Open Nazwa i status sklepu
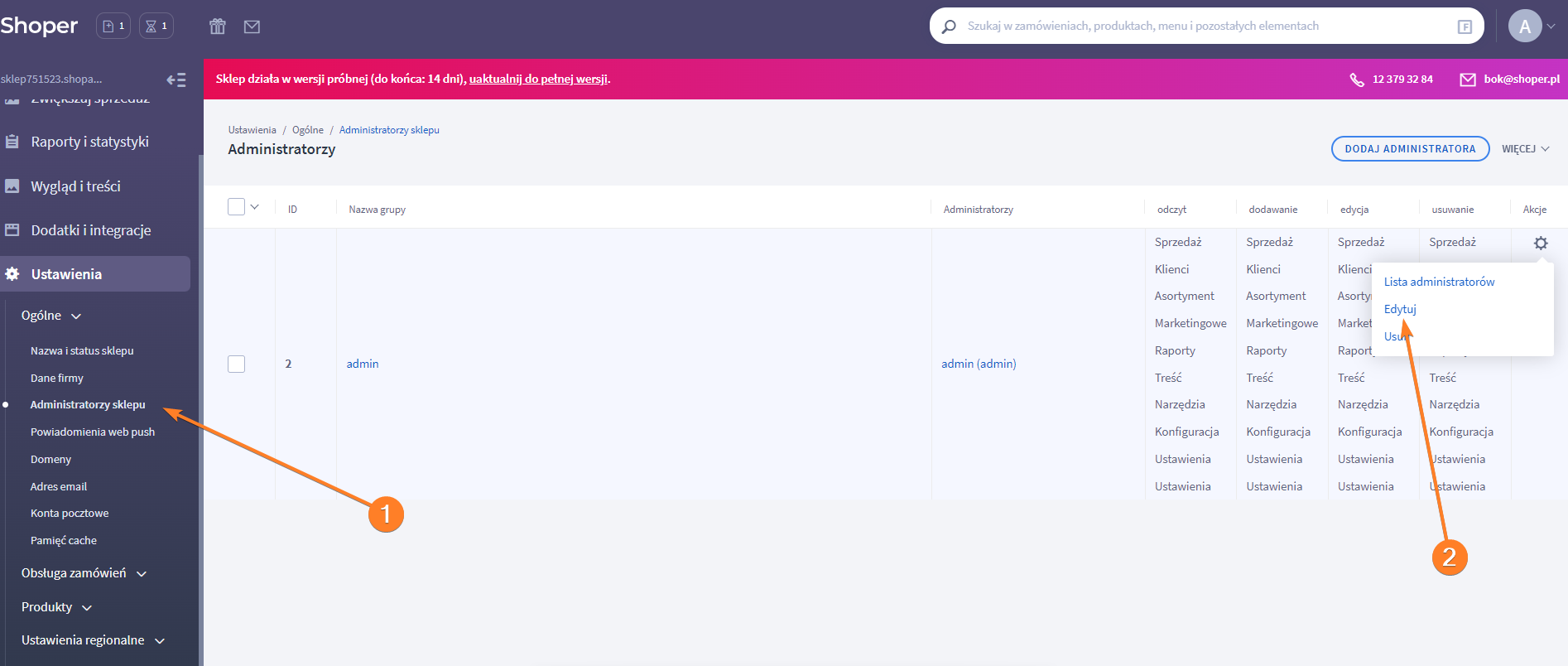Image resolution: width=1568 pixels, height=666 pixels. pyautogui.click(x=82, y=350)
